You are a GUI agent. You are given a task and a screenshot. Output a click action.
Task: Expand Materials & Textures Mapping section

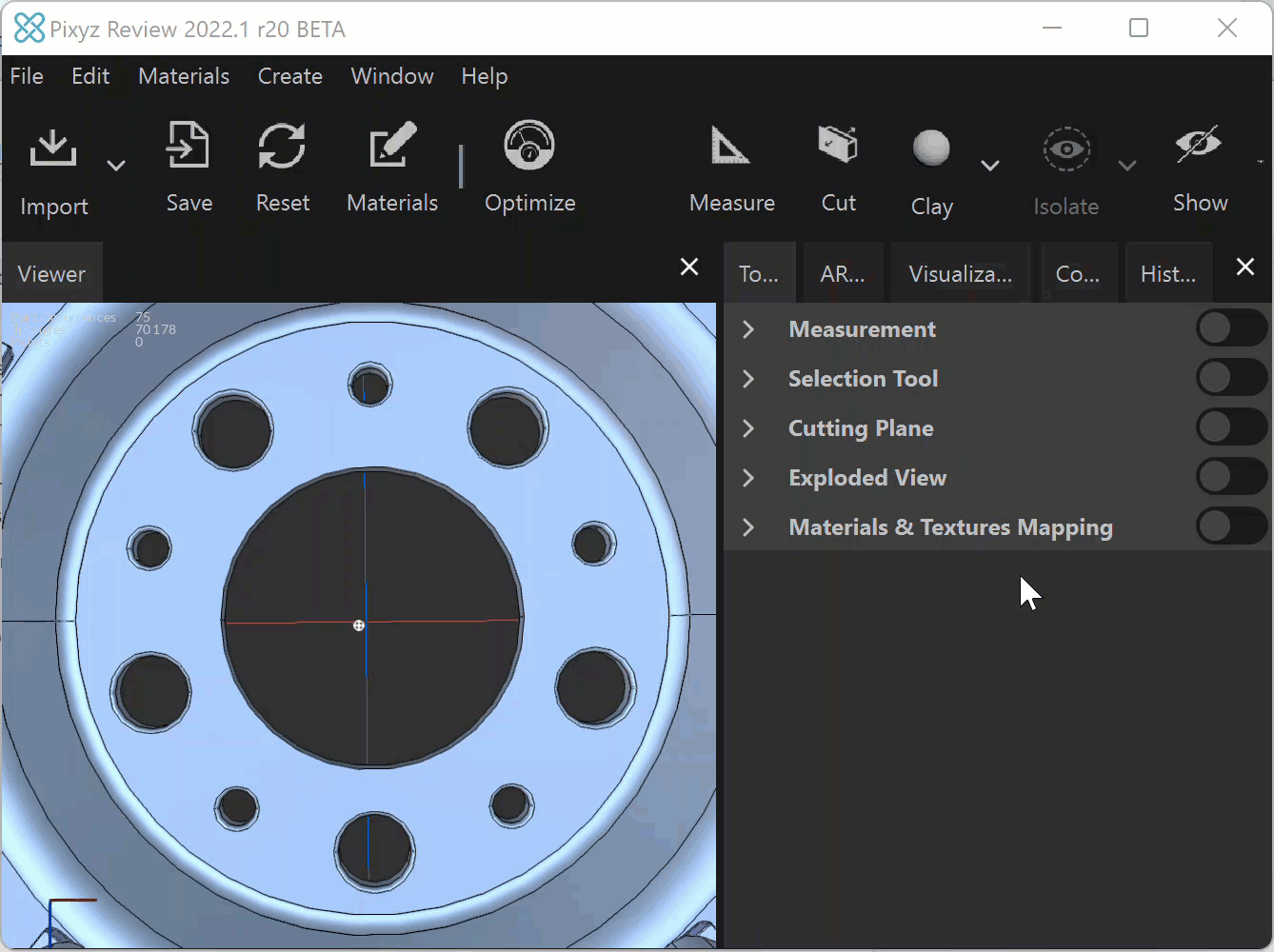(x=748, y=527)
